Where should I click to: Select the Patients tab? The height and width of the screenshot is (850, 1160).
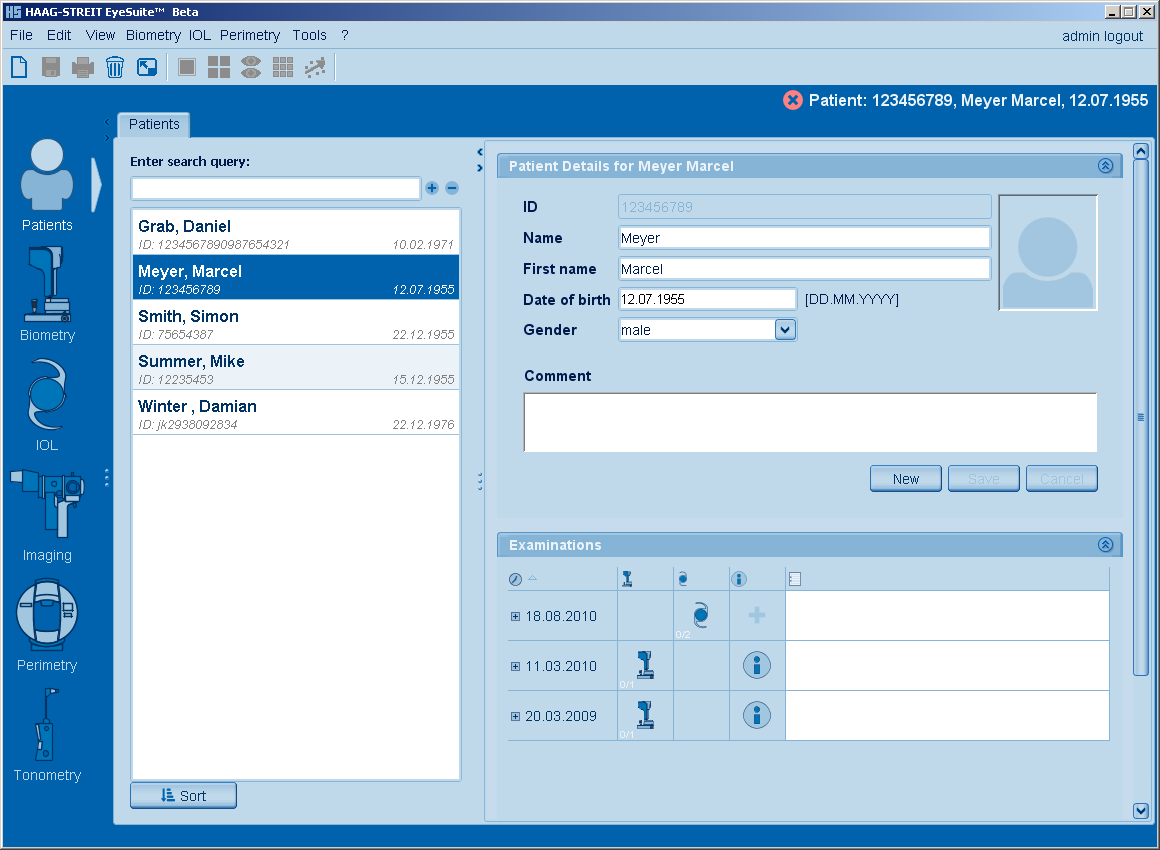[154, 125]
